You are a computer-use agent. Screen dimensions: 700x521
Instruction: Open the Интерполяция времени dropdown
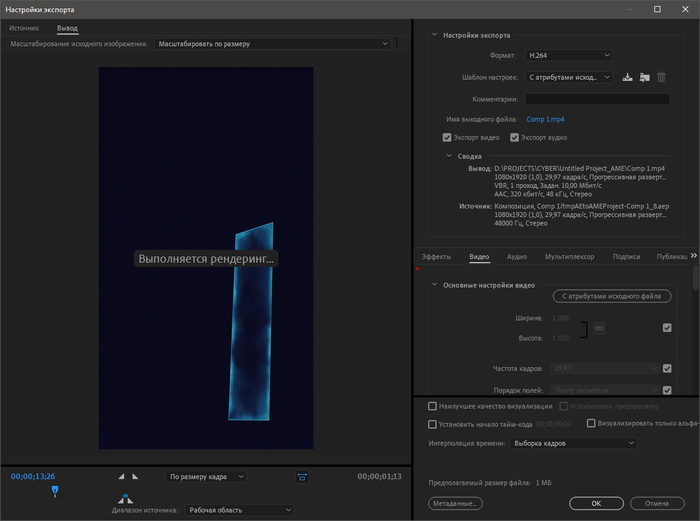572,442
